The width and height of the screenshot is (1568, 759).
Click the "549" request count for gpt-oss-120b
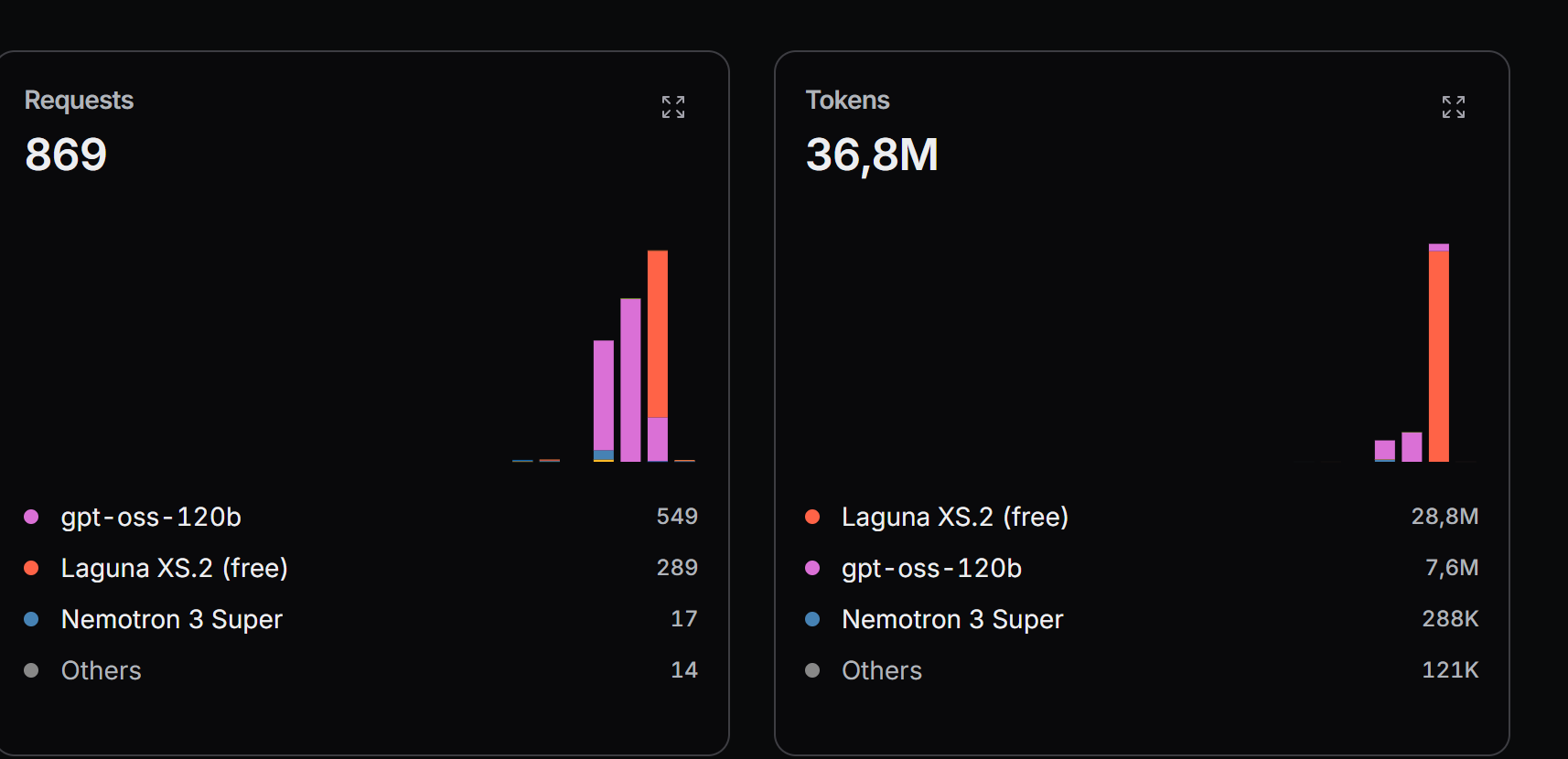point(677,517)
